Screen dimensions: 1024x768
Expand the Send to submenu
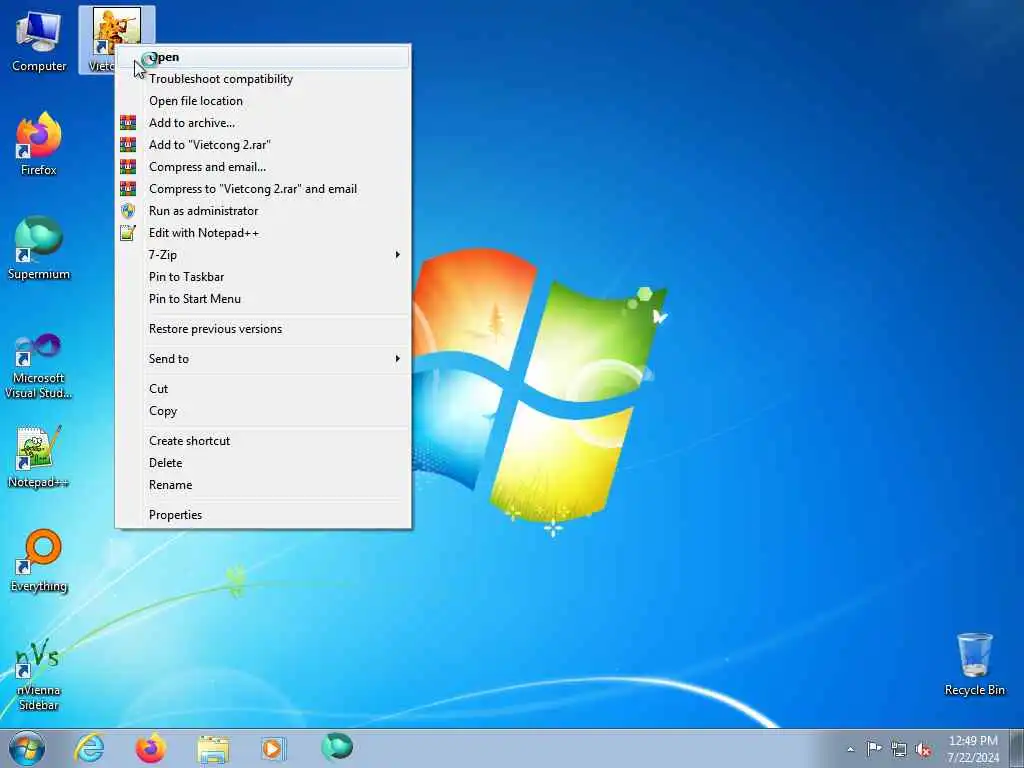click(x=264, y=359)
